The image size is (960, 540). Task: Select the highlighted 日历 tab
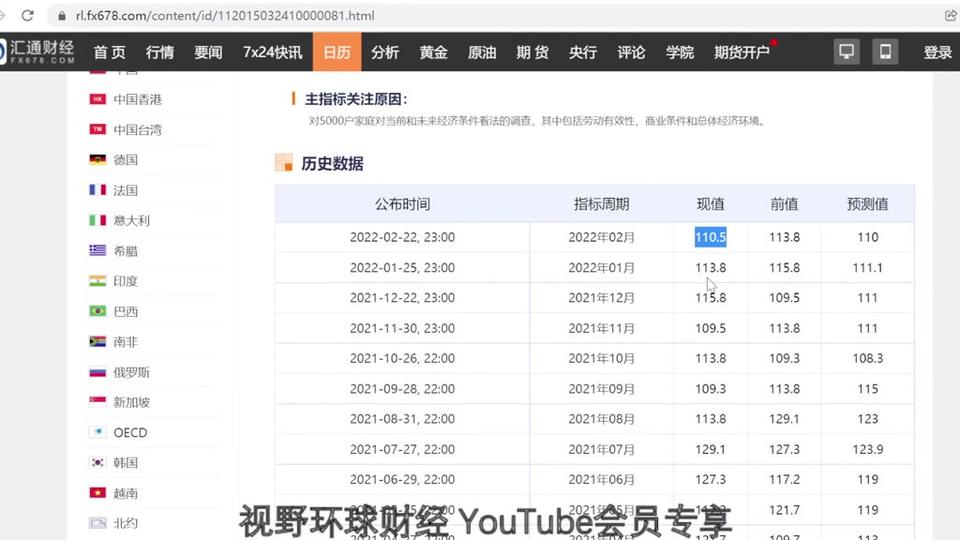tap(337, 52)
